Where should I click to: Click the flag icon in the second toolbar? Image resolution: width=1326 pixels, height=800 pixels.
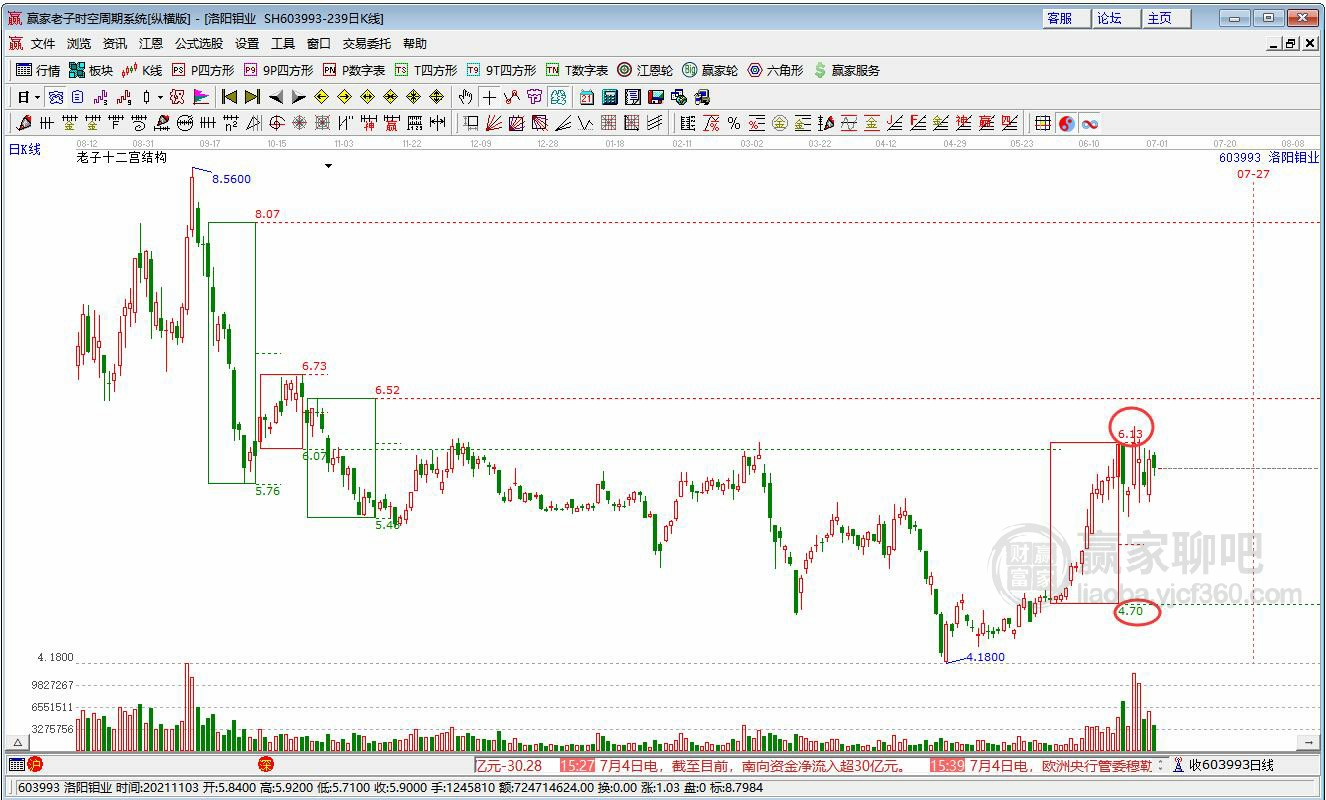[201, 97]
